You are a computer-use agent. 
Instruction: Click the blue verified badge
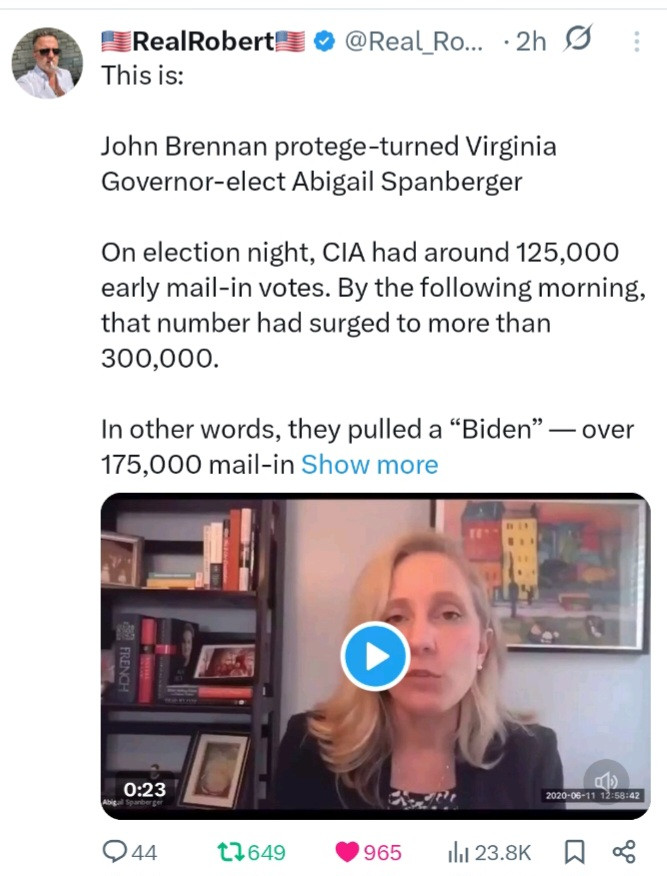(324, 41)
